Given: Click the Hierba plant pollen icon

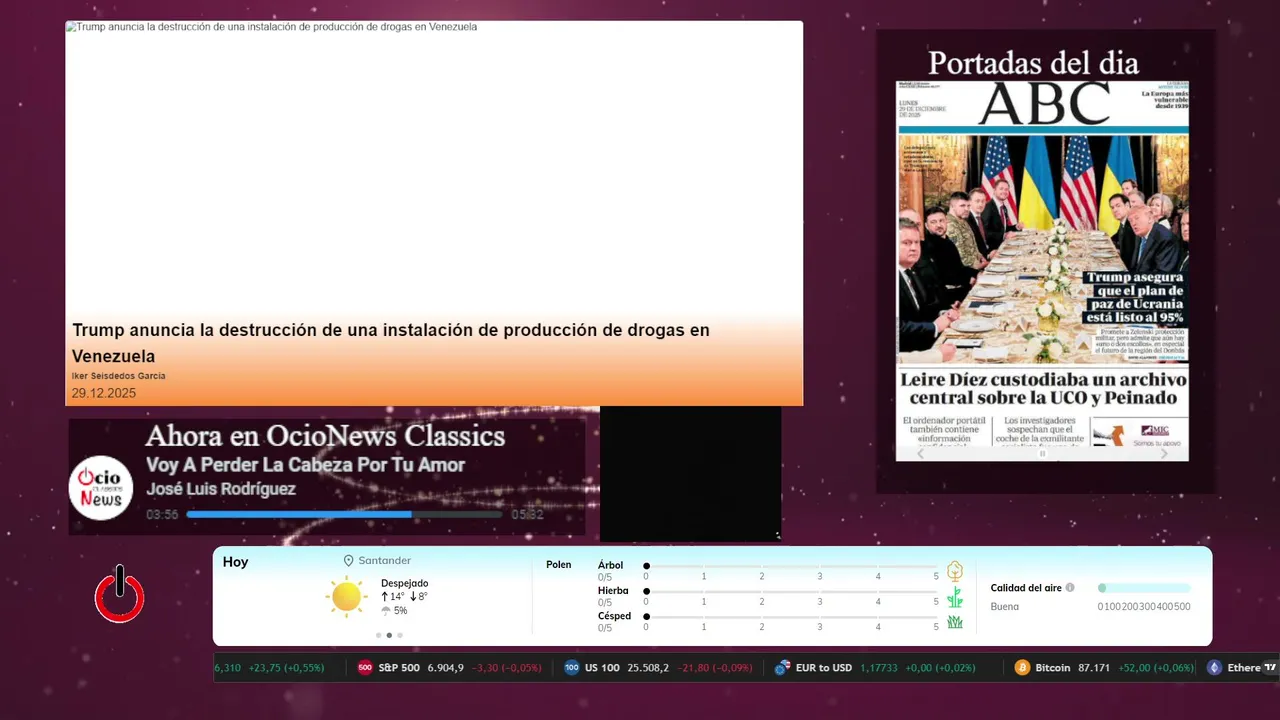Looking at the screenshot, I should click(955, 597).
